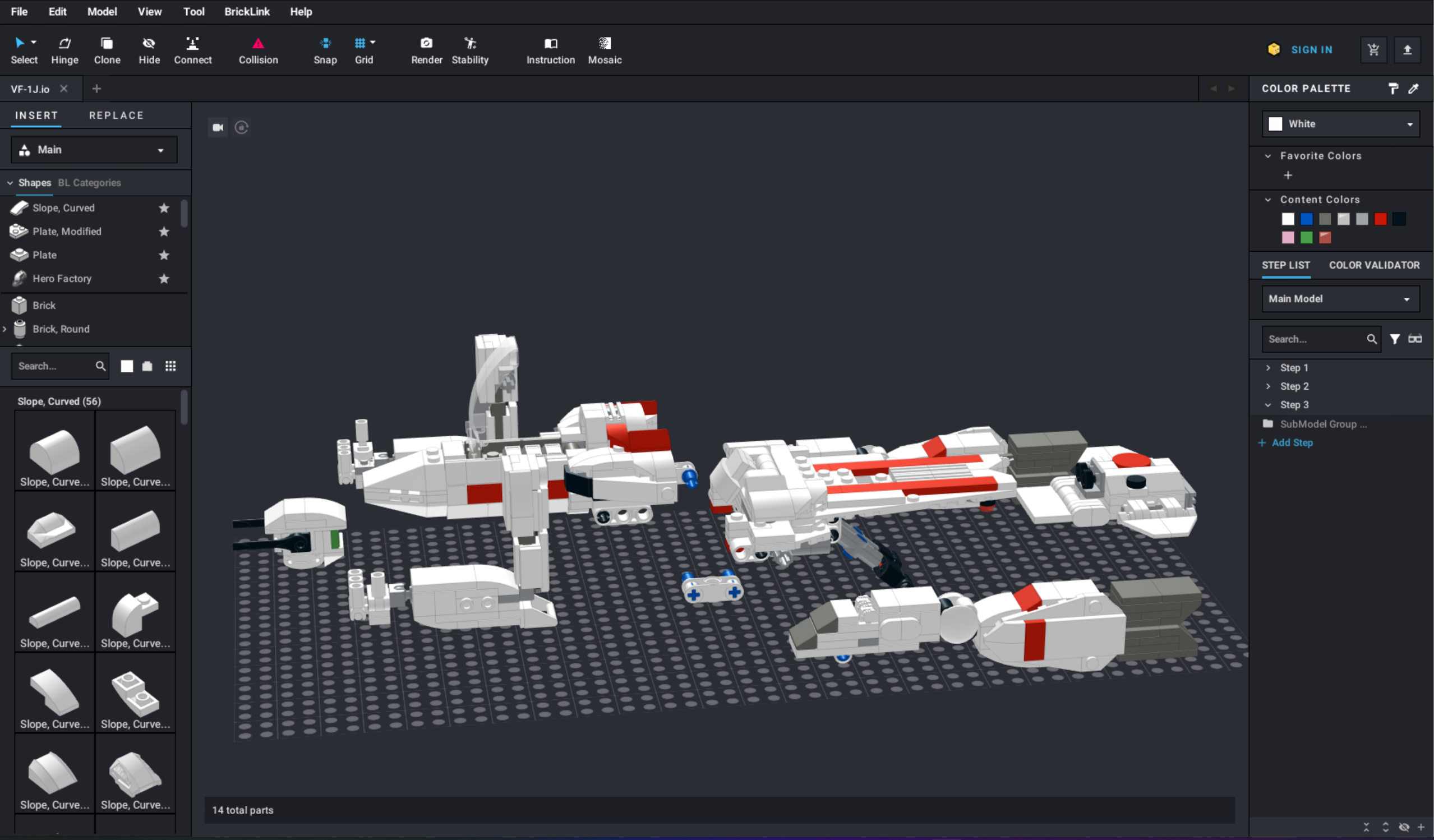Image resolution: width=1434 pixels, height=840 pixels.
Task: Activate the Hide tool
Action: 149,50
